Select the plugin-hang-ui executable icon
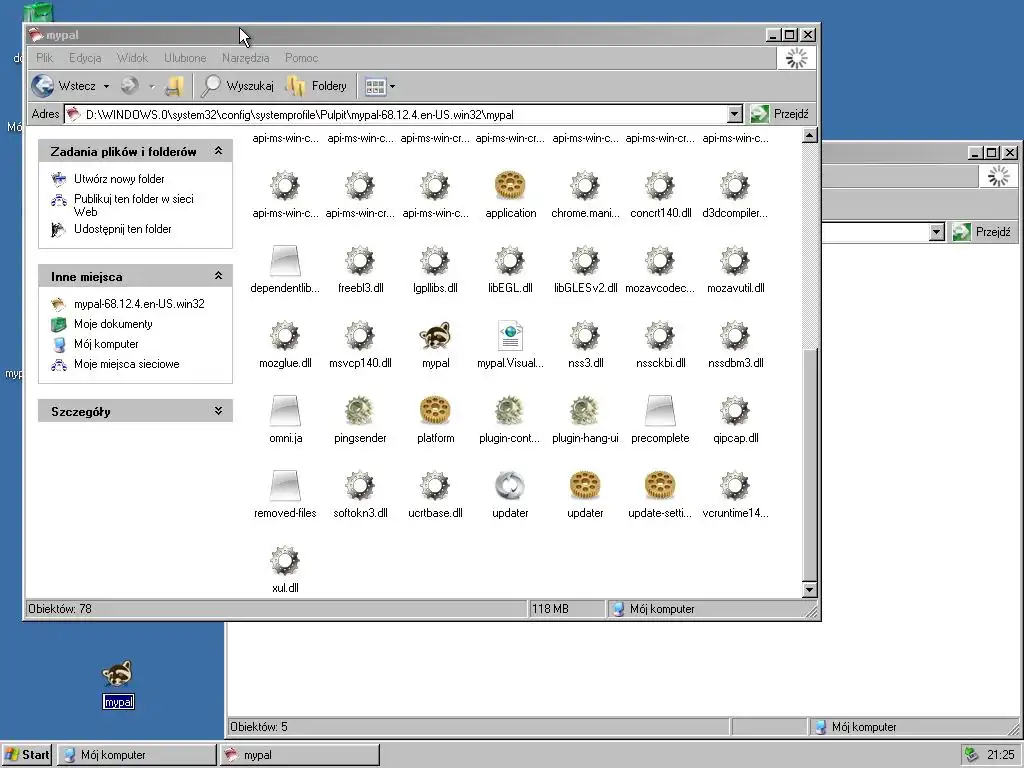Screen dimensions: 1024x768 pos(584,411)
